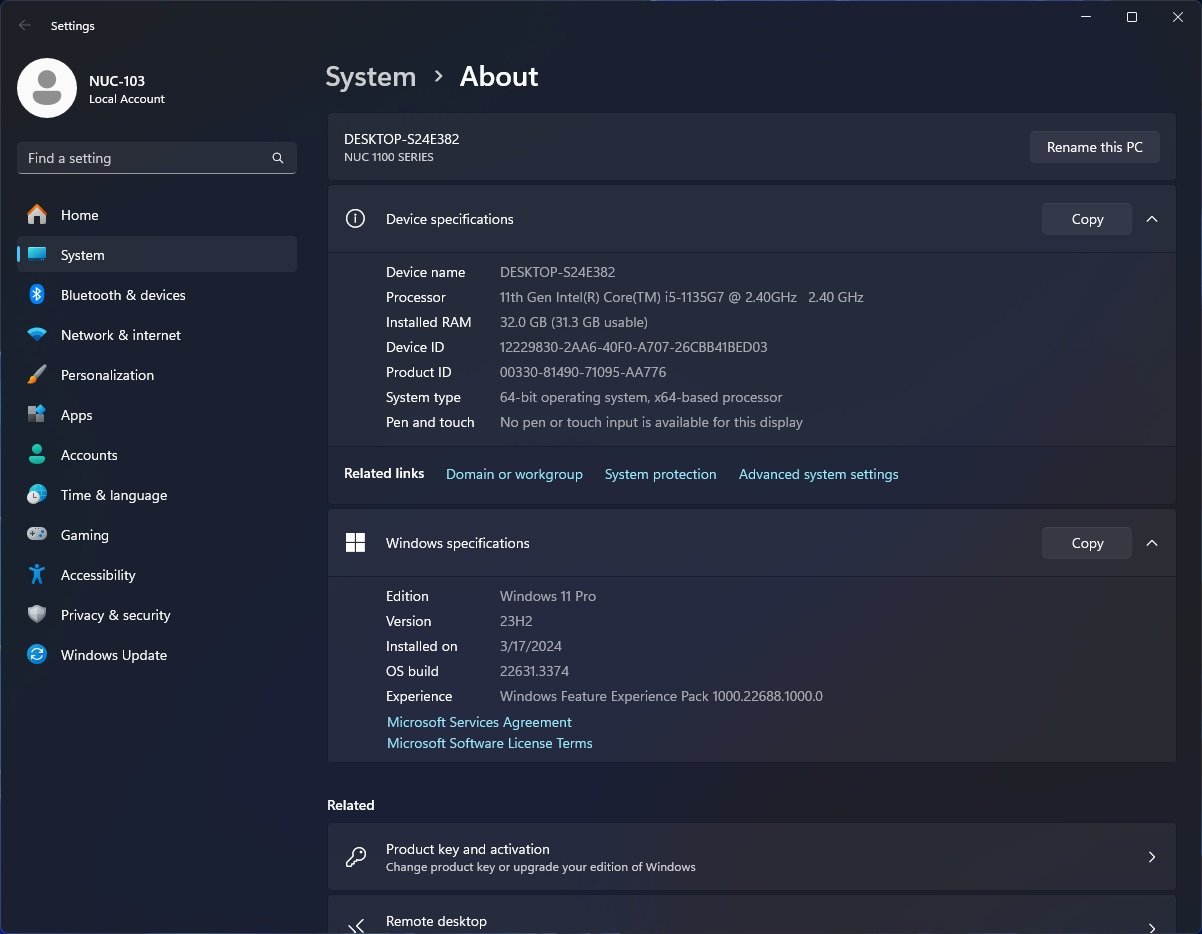Open Accessibility label in sidebar

point(98,575)
